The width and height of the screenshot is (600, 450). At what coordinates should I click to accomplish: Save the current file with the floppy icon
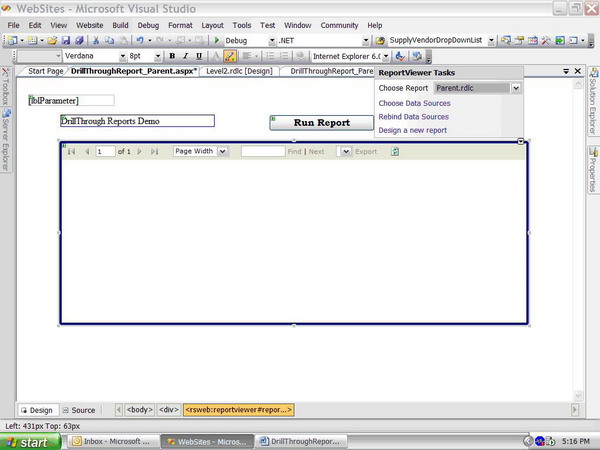click(x=66, y=41)
